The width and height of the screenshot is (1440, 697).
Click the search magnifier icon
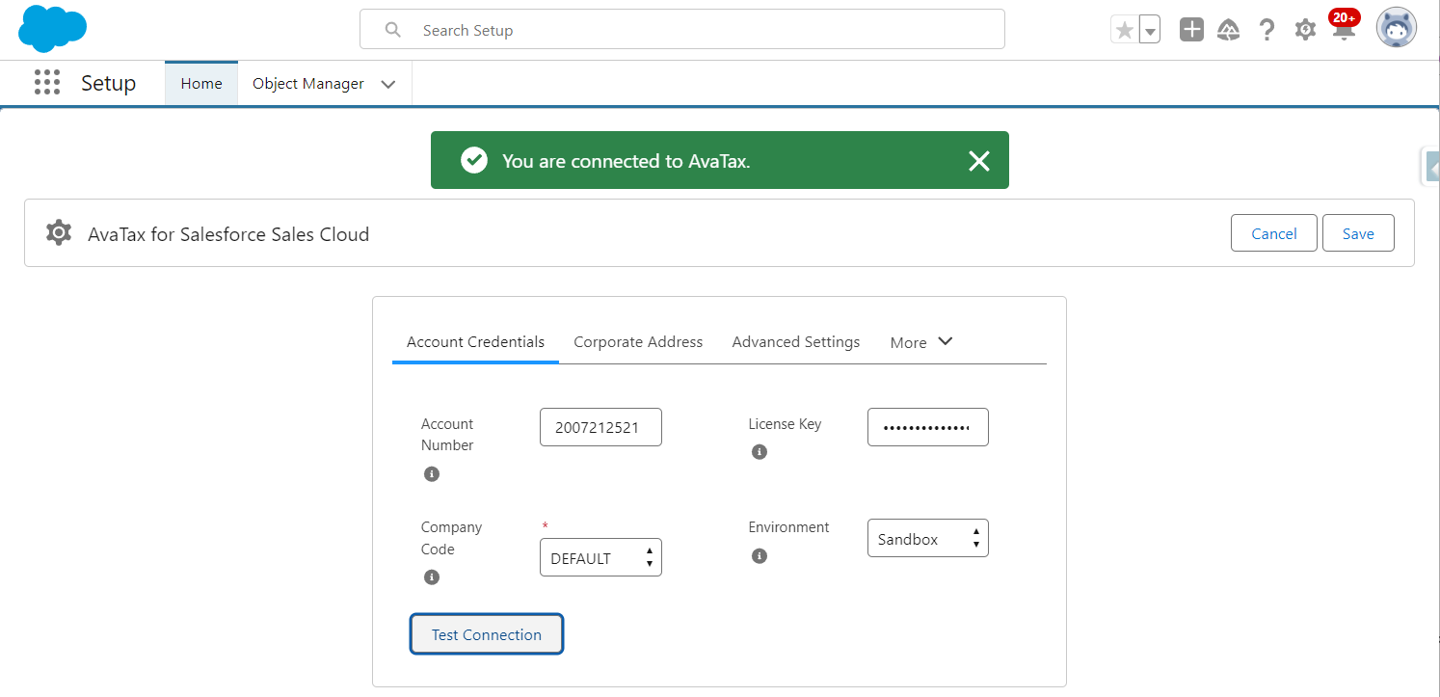pos(393,30)
